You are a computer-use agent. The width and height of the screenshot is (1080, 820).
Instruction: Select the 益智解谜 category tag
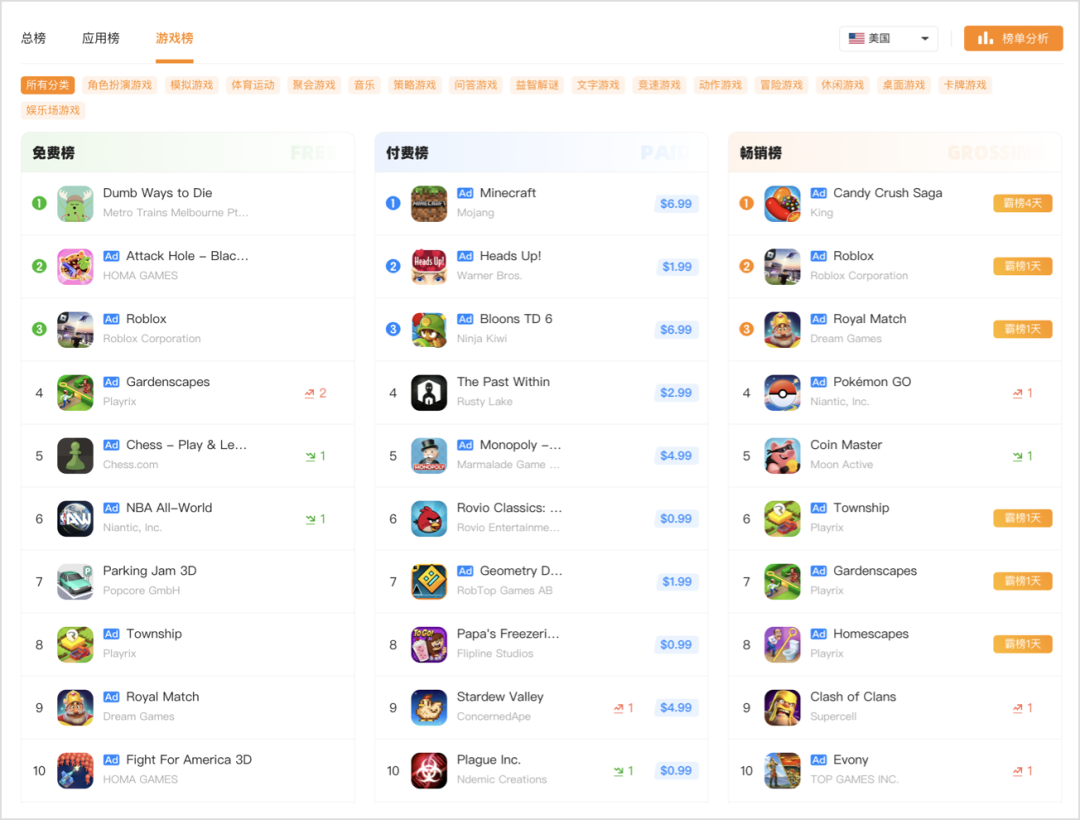(537, 85)
